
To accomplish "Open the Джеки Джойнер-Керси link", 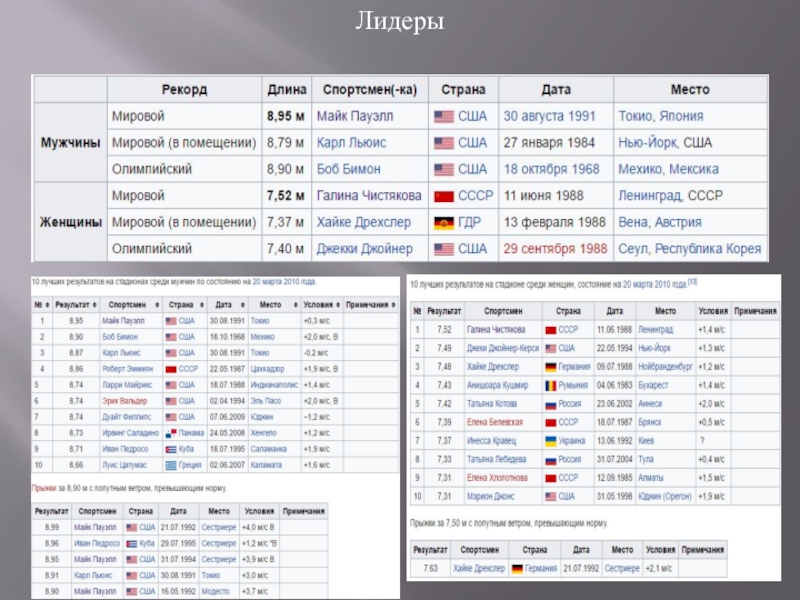I will point(503,348).
